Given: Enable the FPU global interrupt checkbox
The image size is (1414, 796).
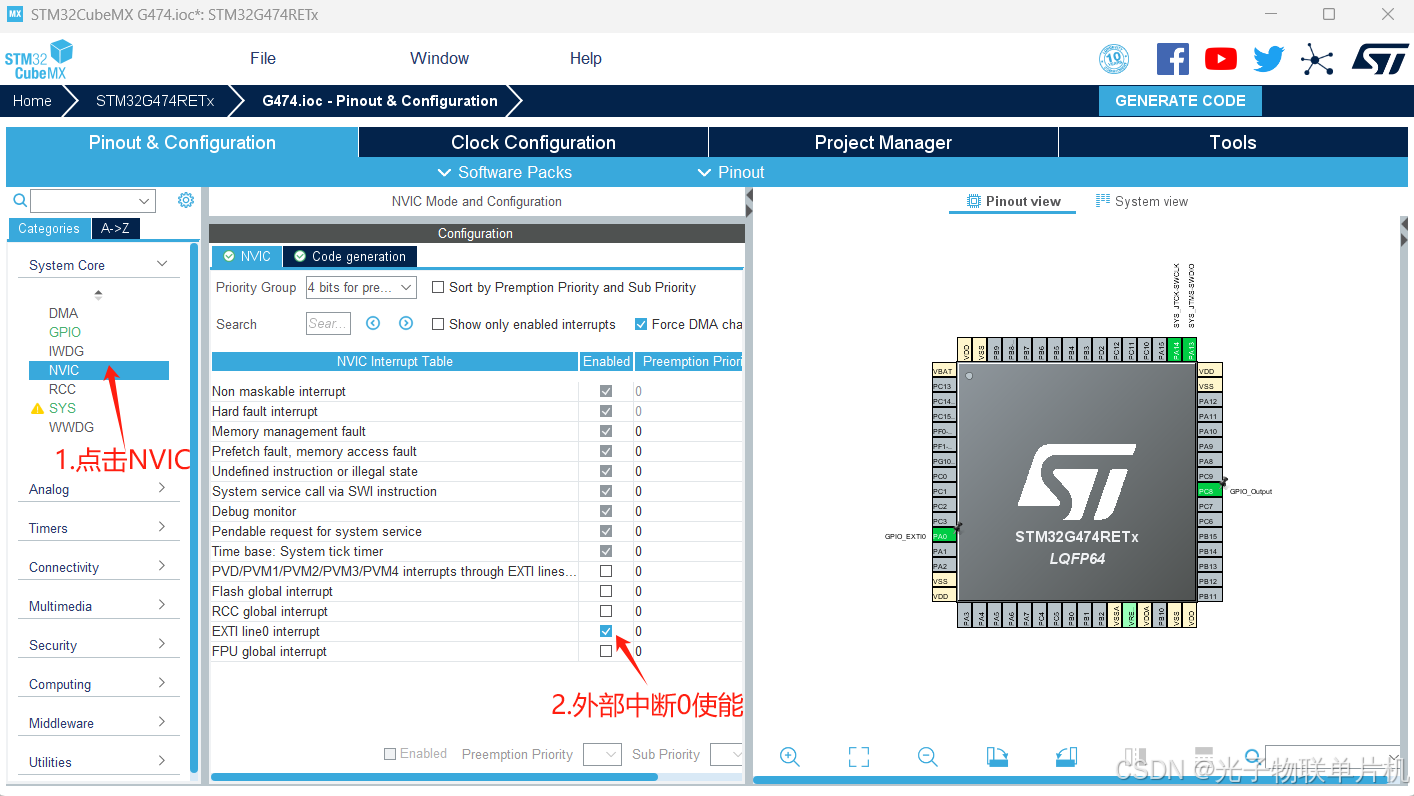Looking at the screenshot, I should click(x=606, y=651).
